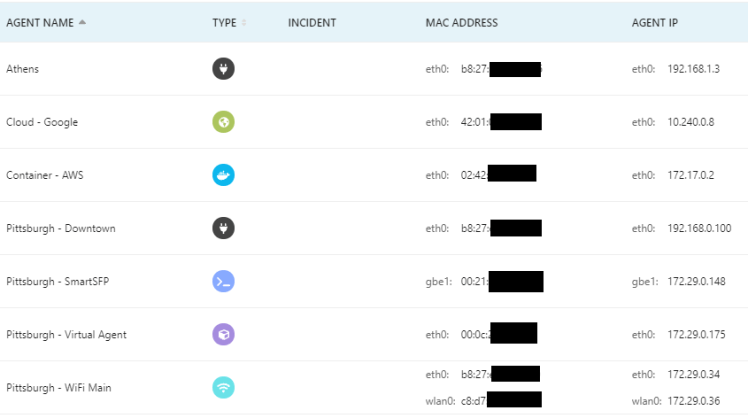Click the purple cube icon for Virtual Agent
Screen dimensions: 748x418
tap(223, 334)
